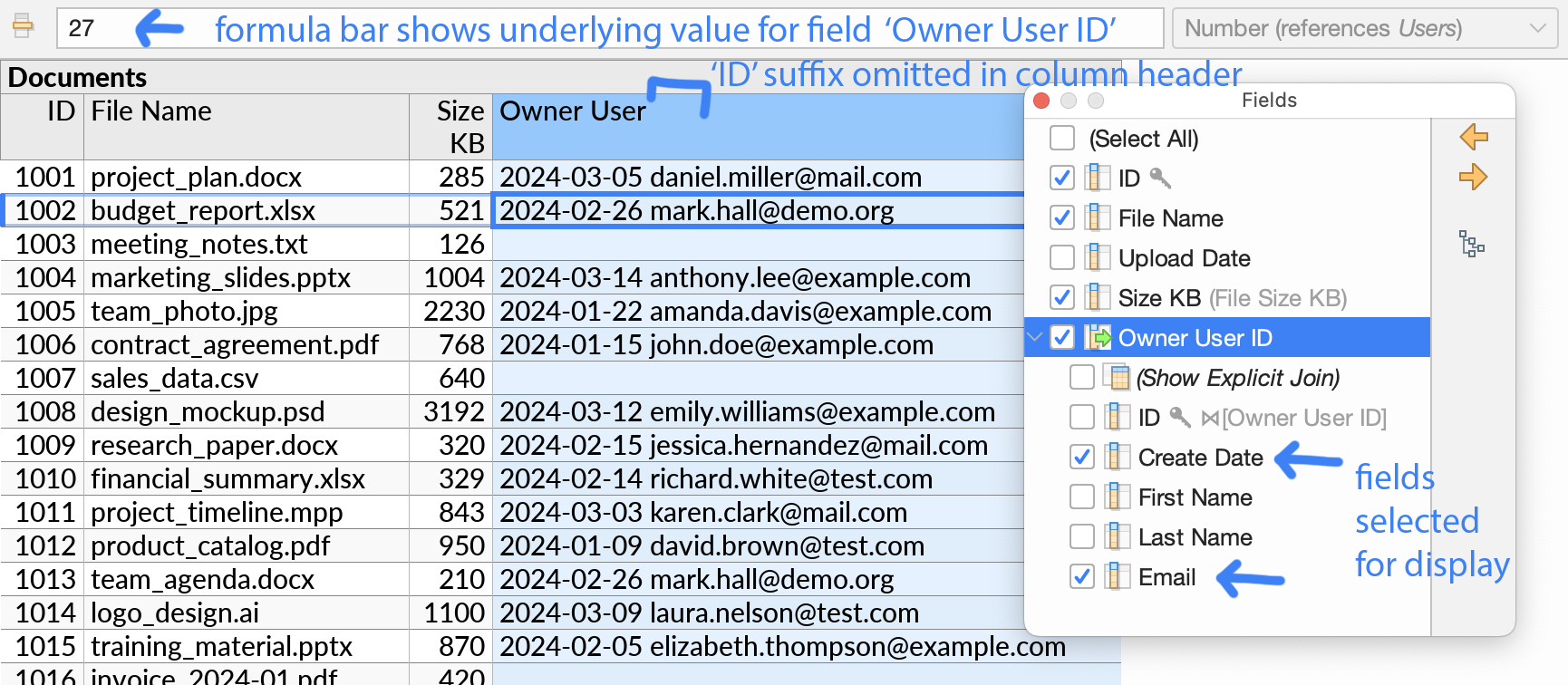Image resolution: width=1568 pixels, height=685 pixels.
Task: Click cell team_photo.jpg
Action: click(247, 311)
